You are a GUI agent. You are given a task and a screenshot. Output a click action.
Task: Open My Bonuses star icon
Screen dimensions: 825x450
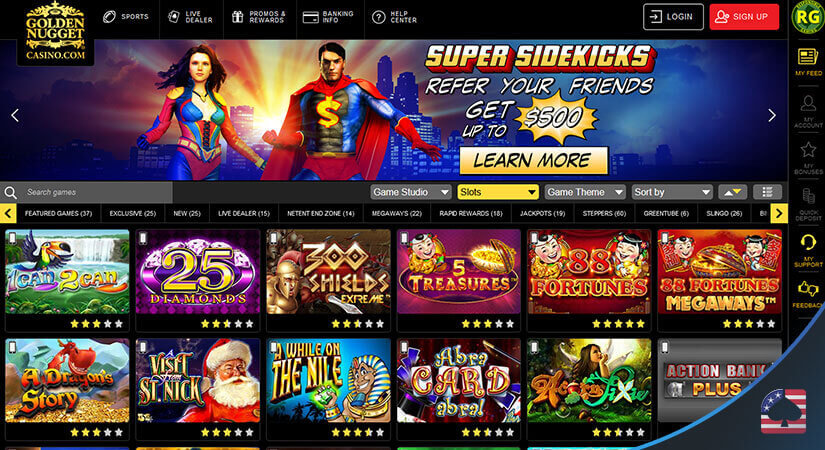pyautogui.click(x=808, y=158)
